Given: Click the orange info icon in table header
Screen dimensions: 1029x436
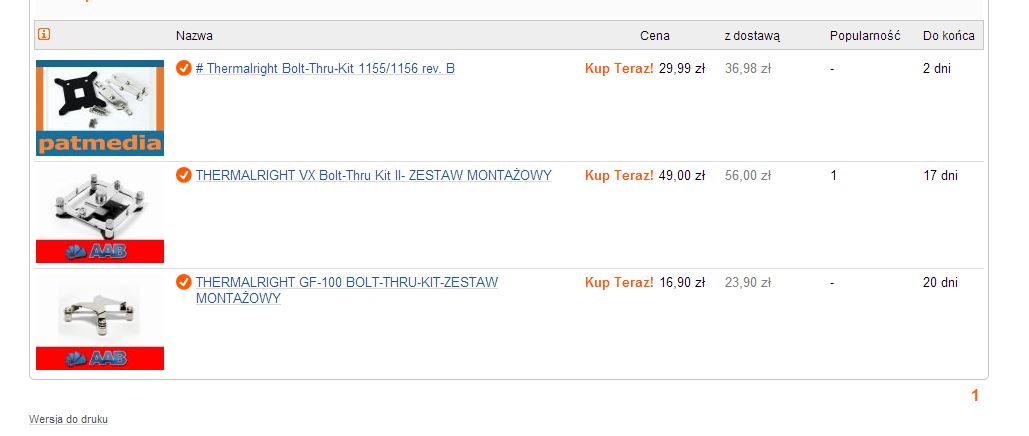Looking at the screenshot, I should [44, 34].
